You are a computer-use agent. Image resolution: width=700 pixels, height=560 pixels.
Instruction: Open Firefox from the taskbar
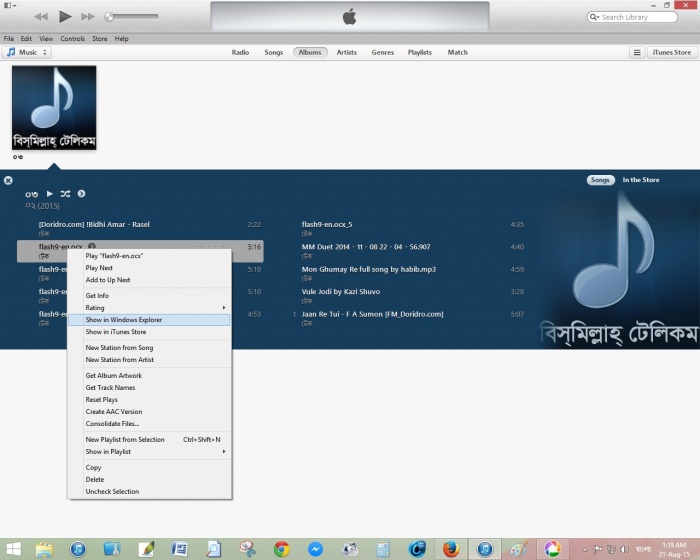click(x=451, y=549)
